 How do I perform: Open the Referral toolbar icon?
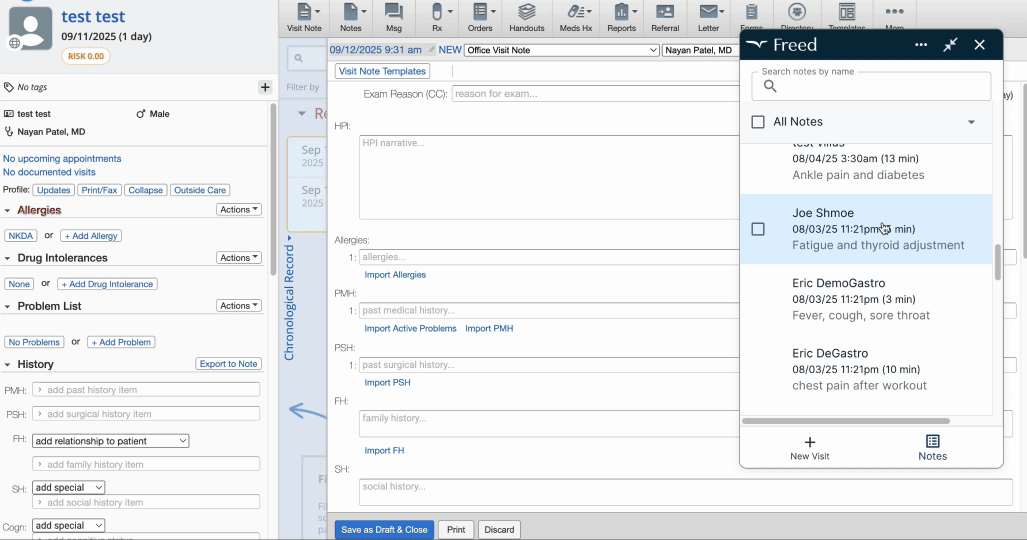pos(665,18)
